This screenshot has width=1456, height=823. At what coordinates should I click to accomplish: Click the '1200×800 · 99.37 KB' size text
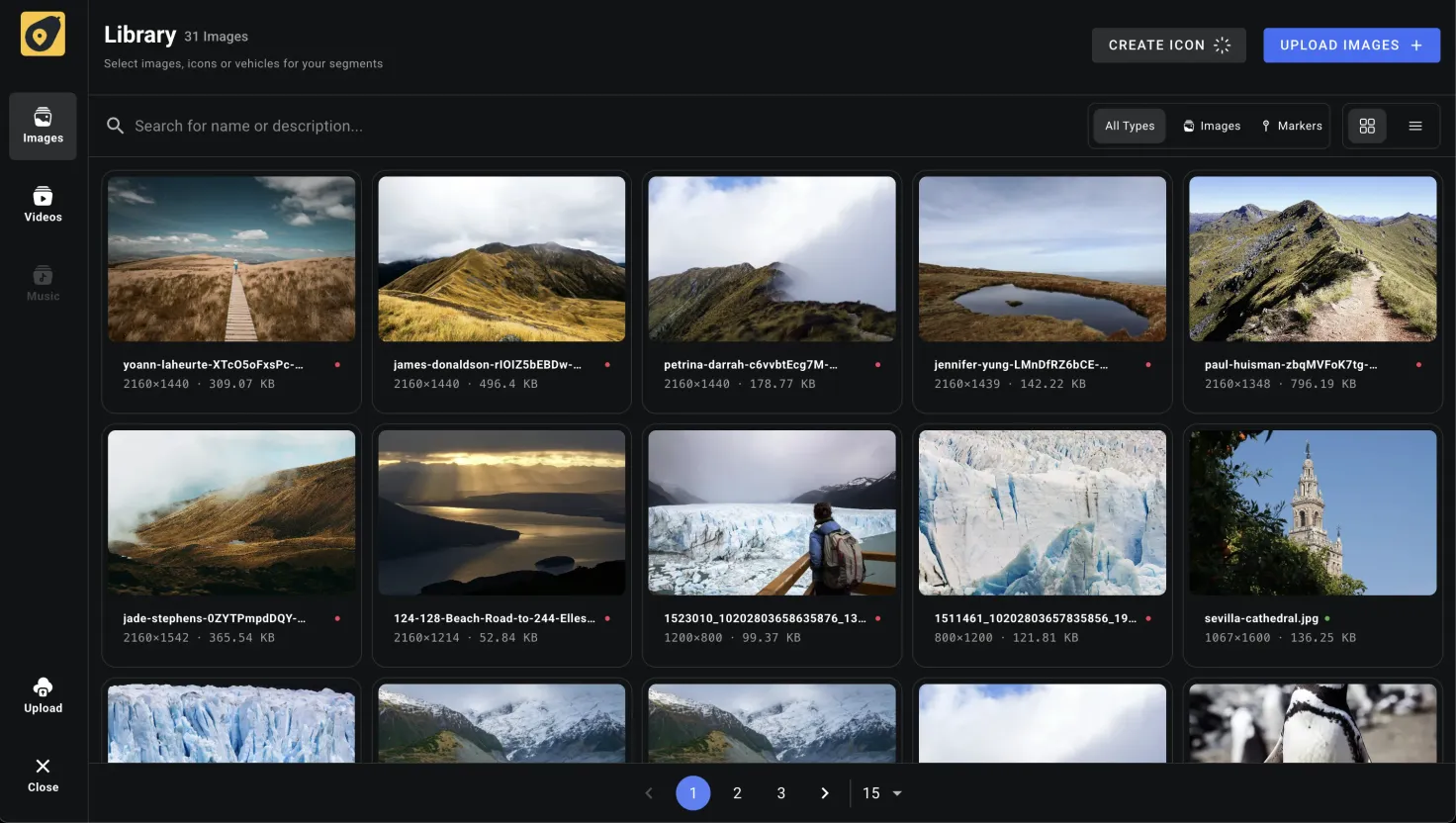point(732,638)
